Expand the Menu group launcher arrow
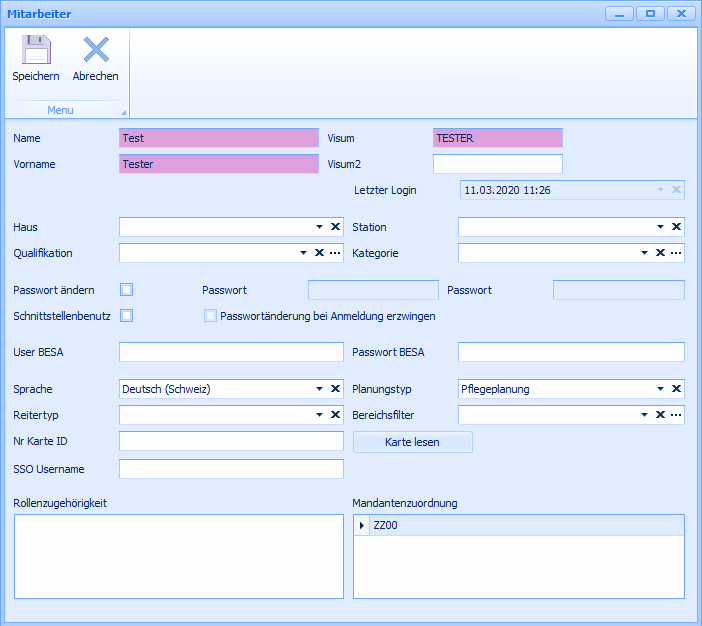 (x=124, y=112)
